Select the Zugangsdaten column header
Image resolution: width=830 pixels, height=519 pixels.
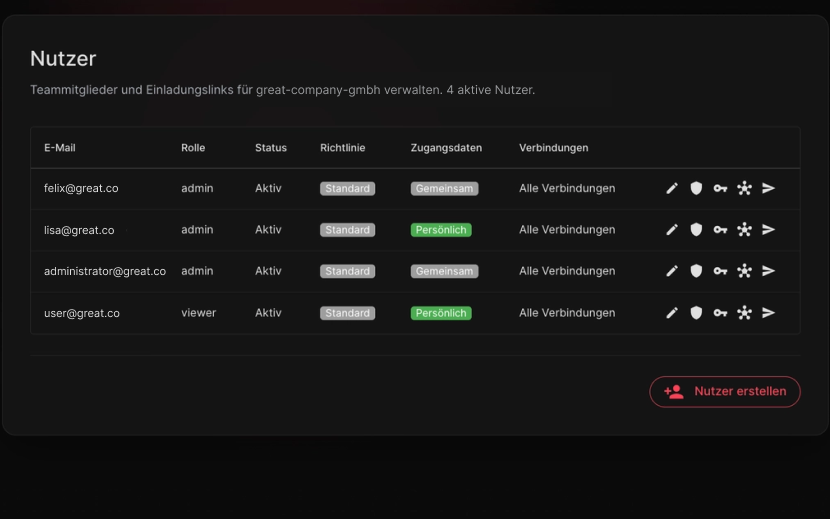[446, 148]
